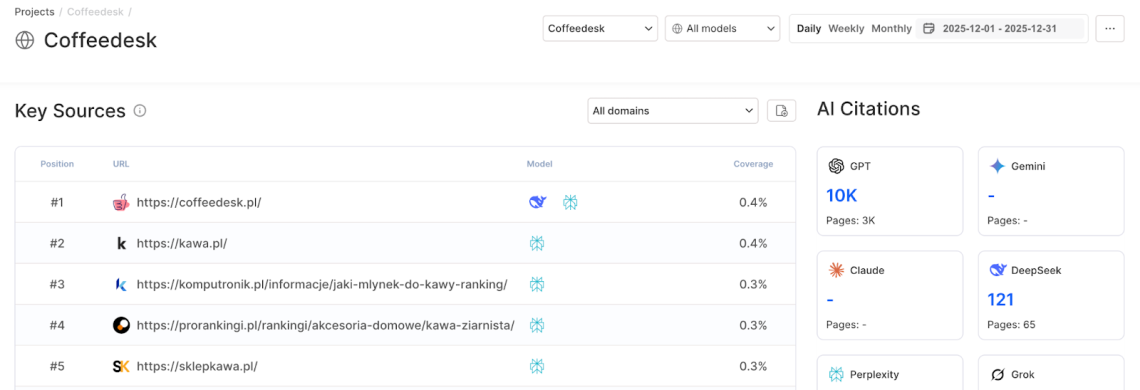Open the https://coffeedesk.pl/ link
This screenshot has height=390, width=1140.
(198, 202)
